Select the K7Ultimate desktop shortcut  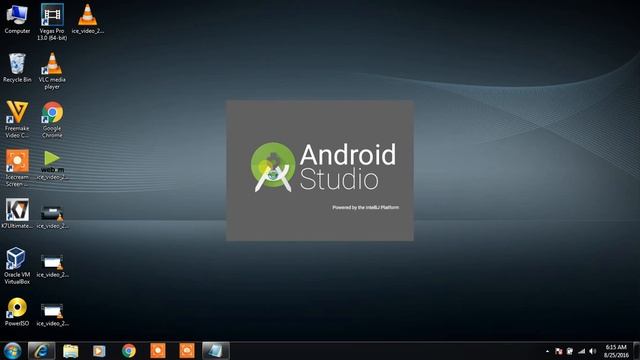click(17, 213)
